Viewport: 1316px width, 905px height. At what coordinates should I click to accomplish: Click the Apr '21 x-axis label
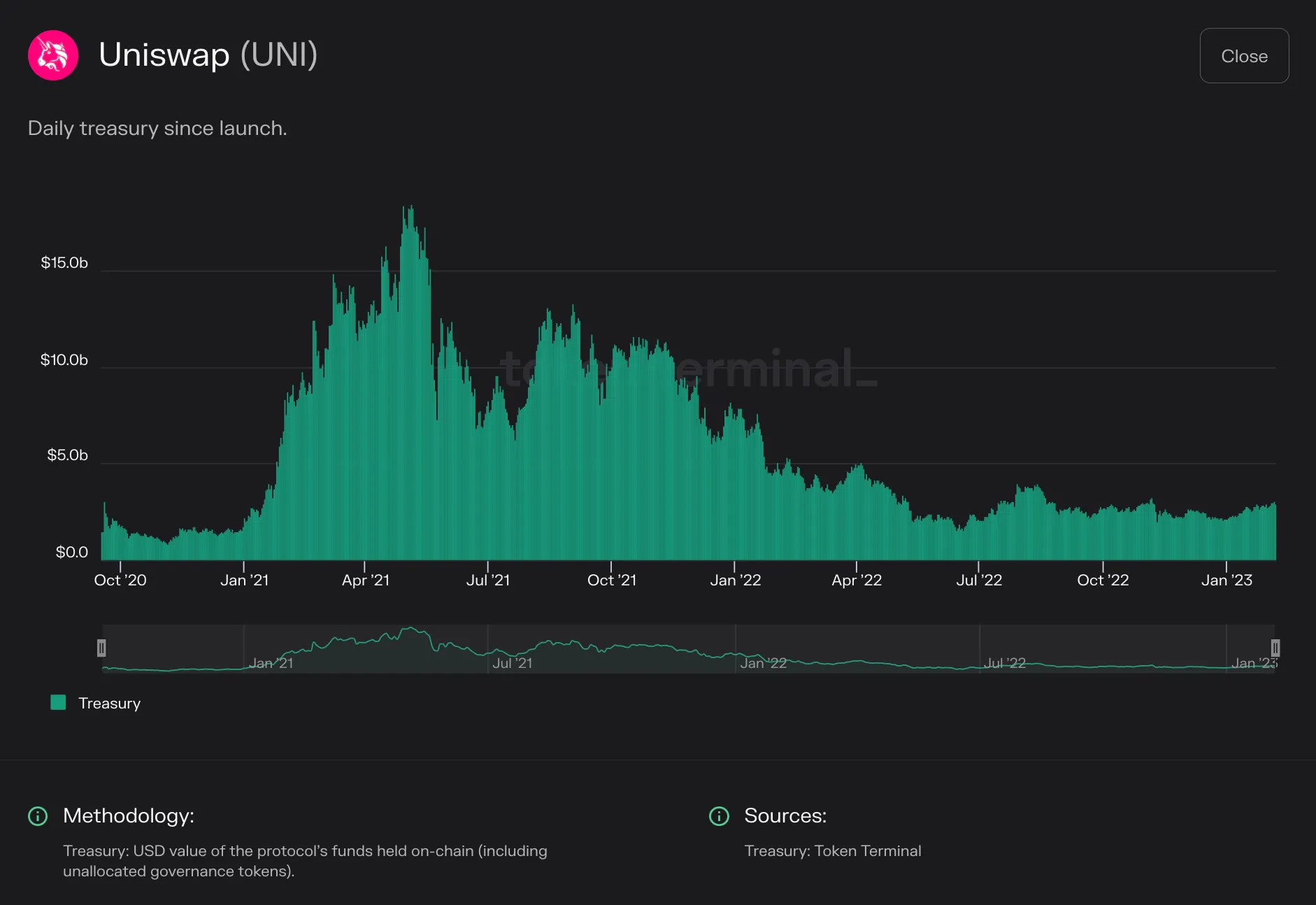(x=365, y=580)
